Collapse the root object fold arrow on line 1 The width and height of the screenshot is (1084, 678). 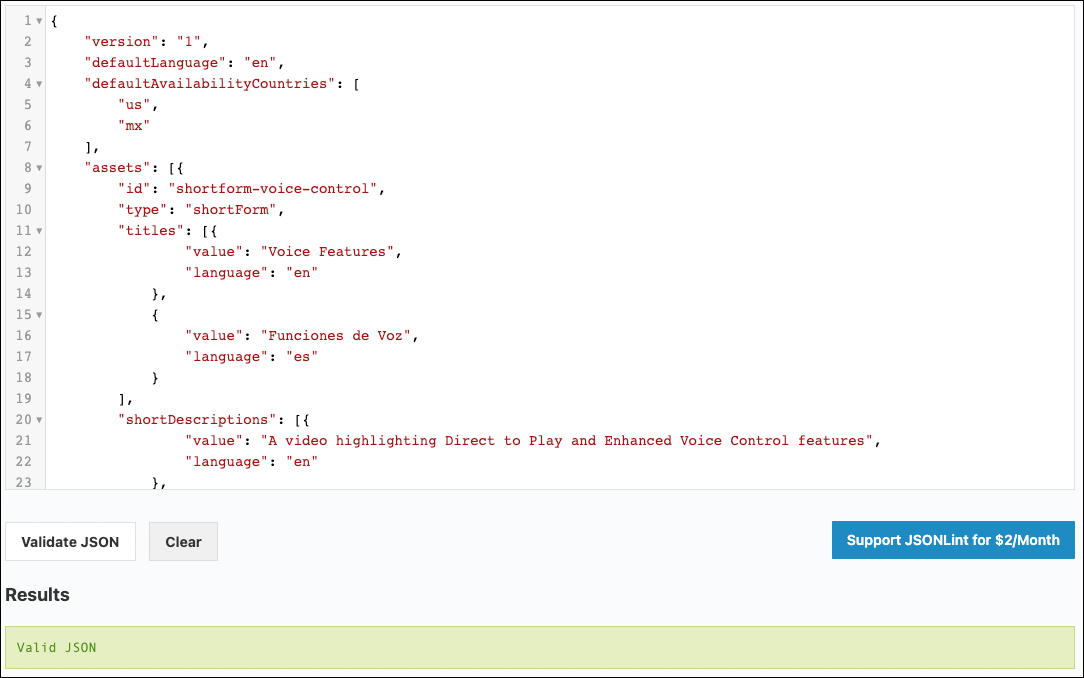point(39,21)
